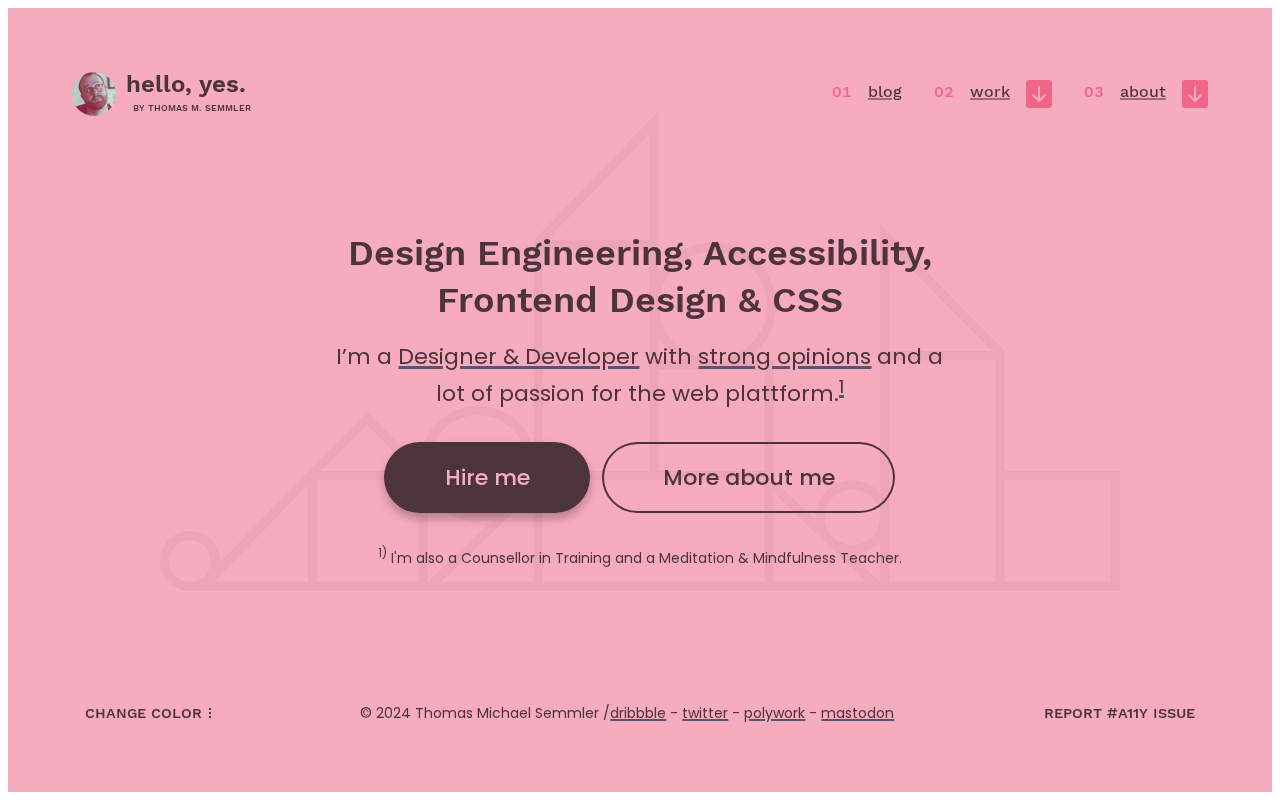This screenshot has height=800, width=1280.
Task: Click the author avatar photo
Action: pyautogui.click(x=94, y=94)
